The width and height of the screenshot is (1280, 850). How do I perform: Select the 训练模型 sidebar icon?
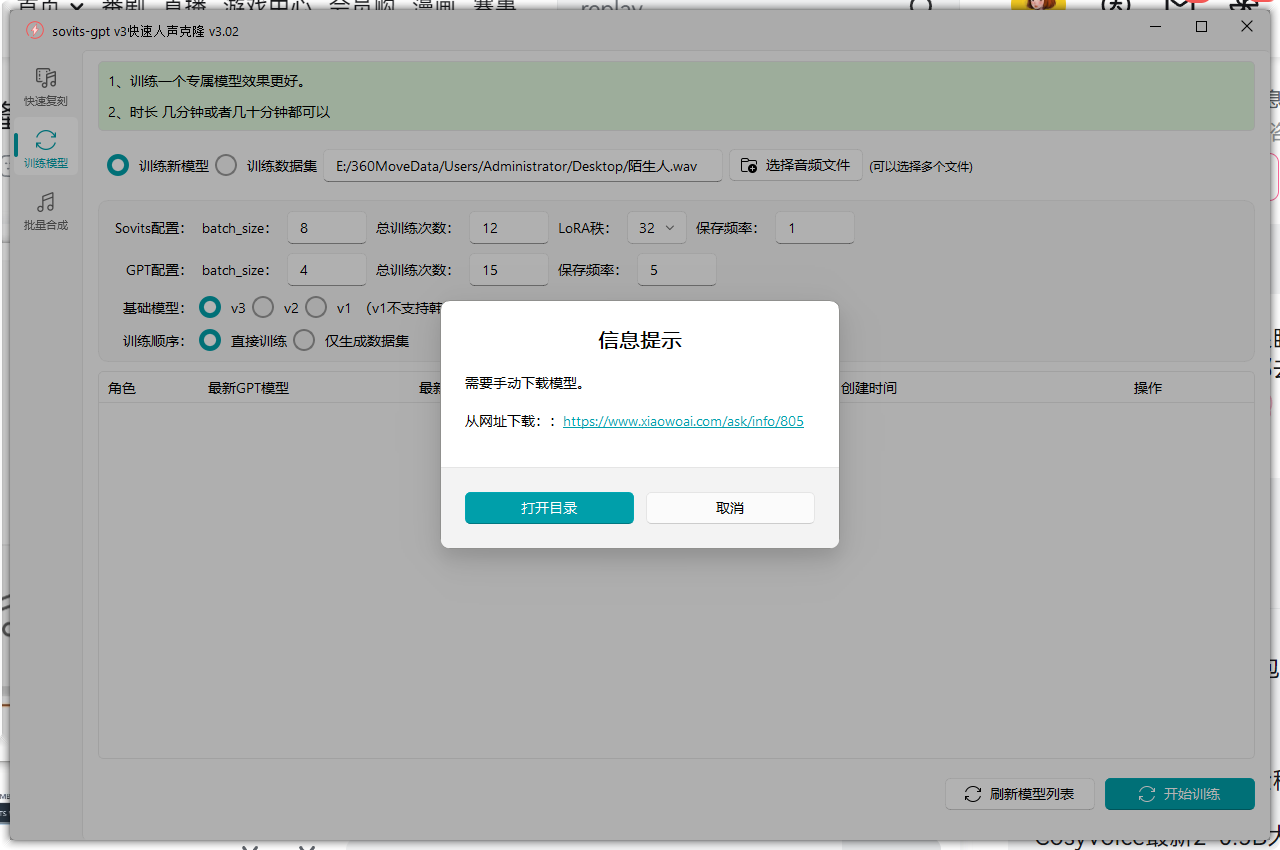(x=45, y=140)
